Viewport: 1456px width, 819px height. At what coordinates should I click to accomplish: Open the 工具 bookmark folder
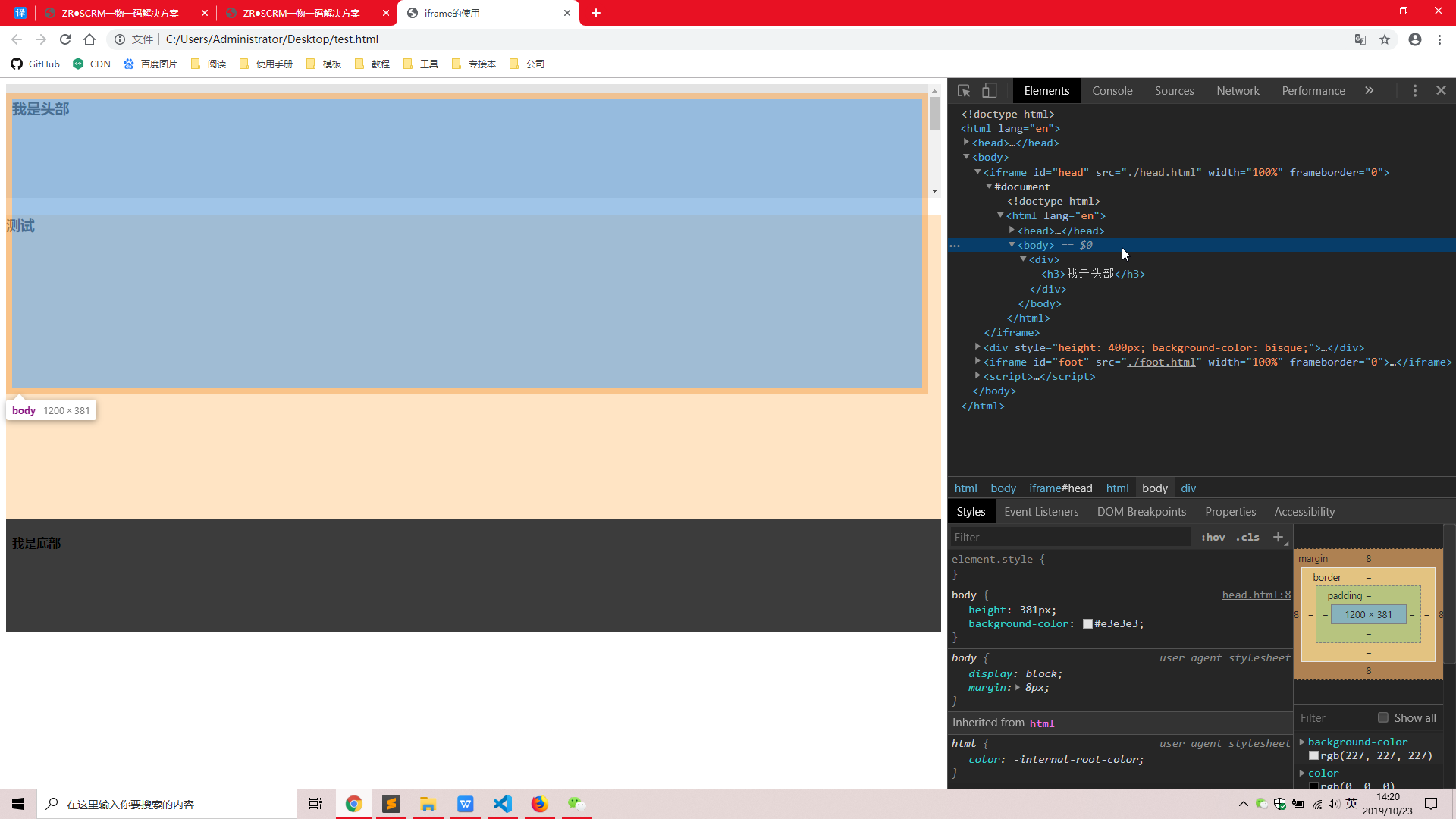[421, 64]
